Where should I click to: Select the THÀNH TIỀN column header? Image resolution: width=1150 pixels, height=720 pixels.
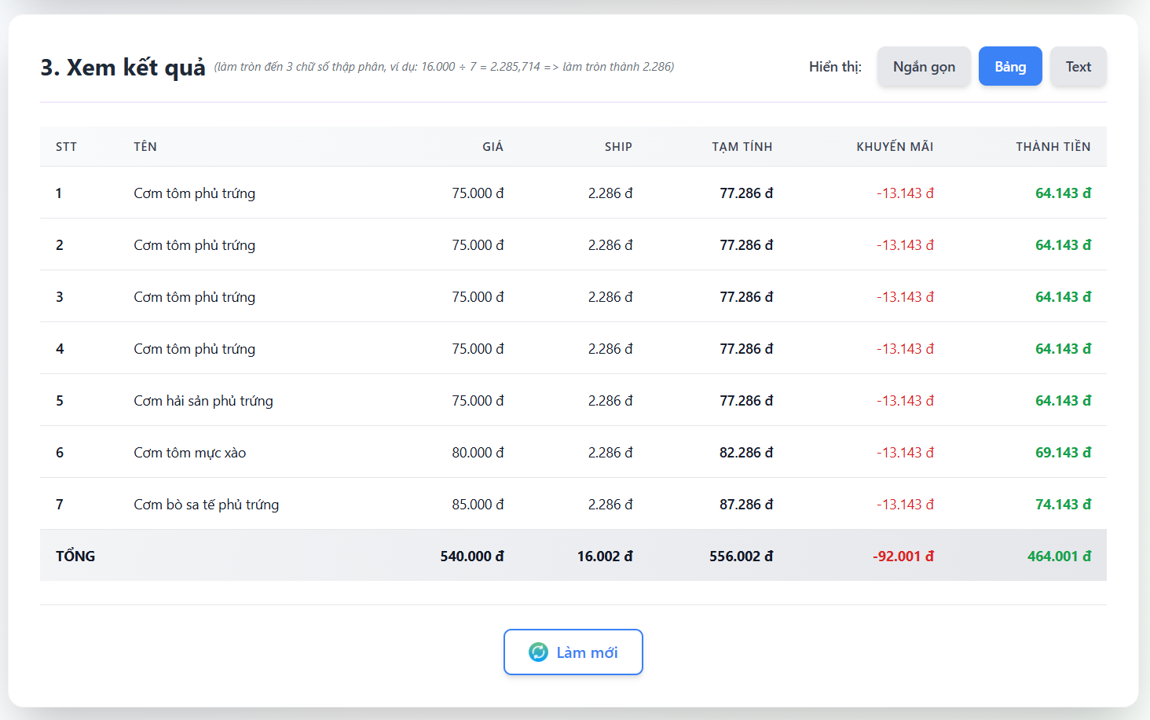coord(1053,147)
